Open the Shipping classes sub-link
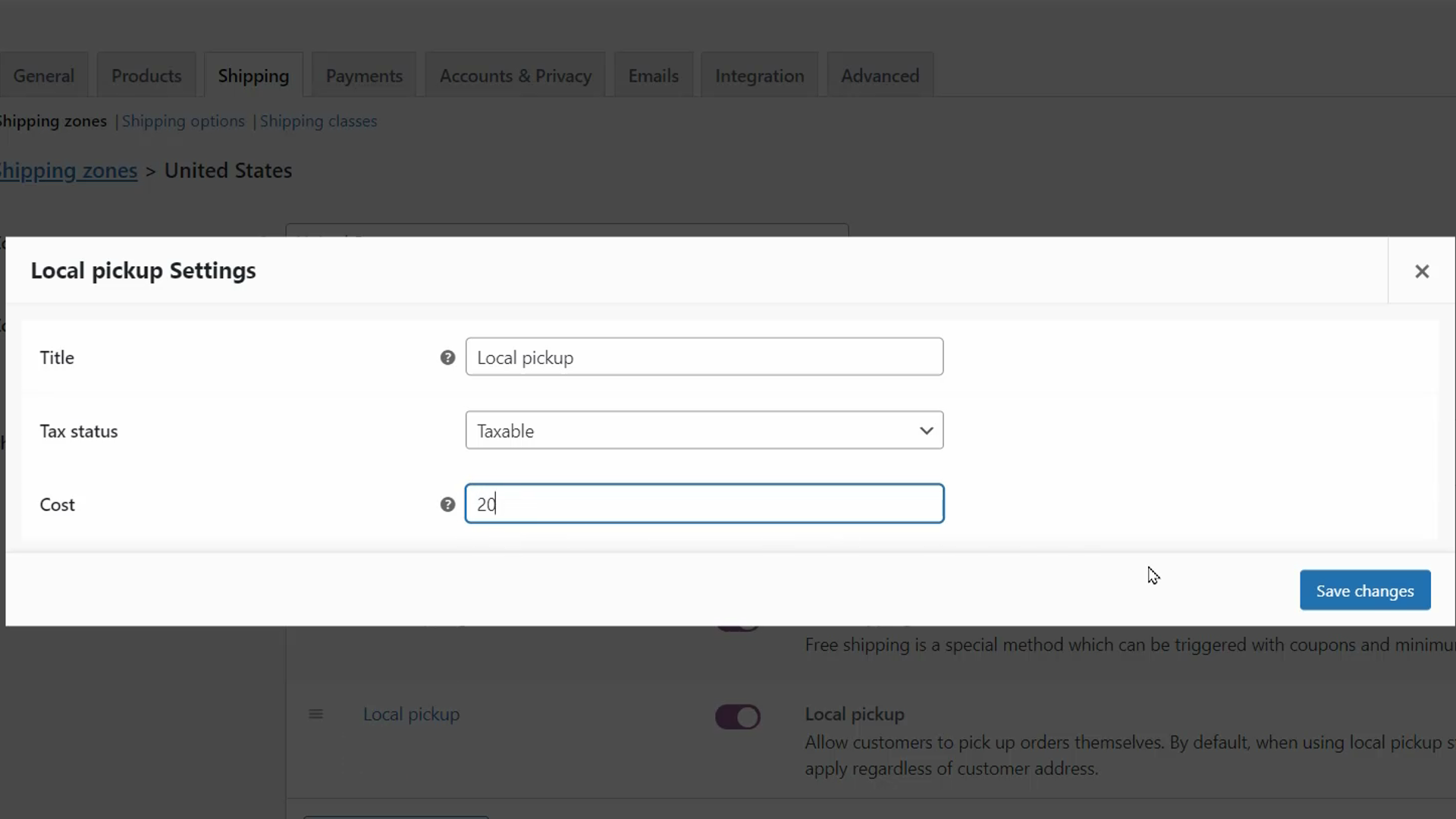1456x819 pixels. tap(318, 121)
